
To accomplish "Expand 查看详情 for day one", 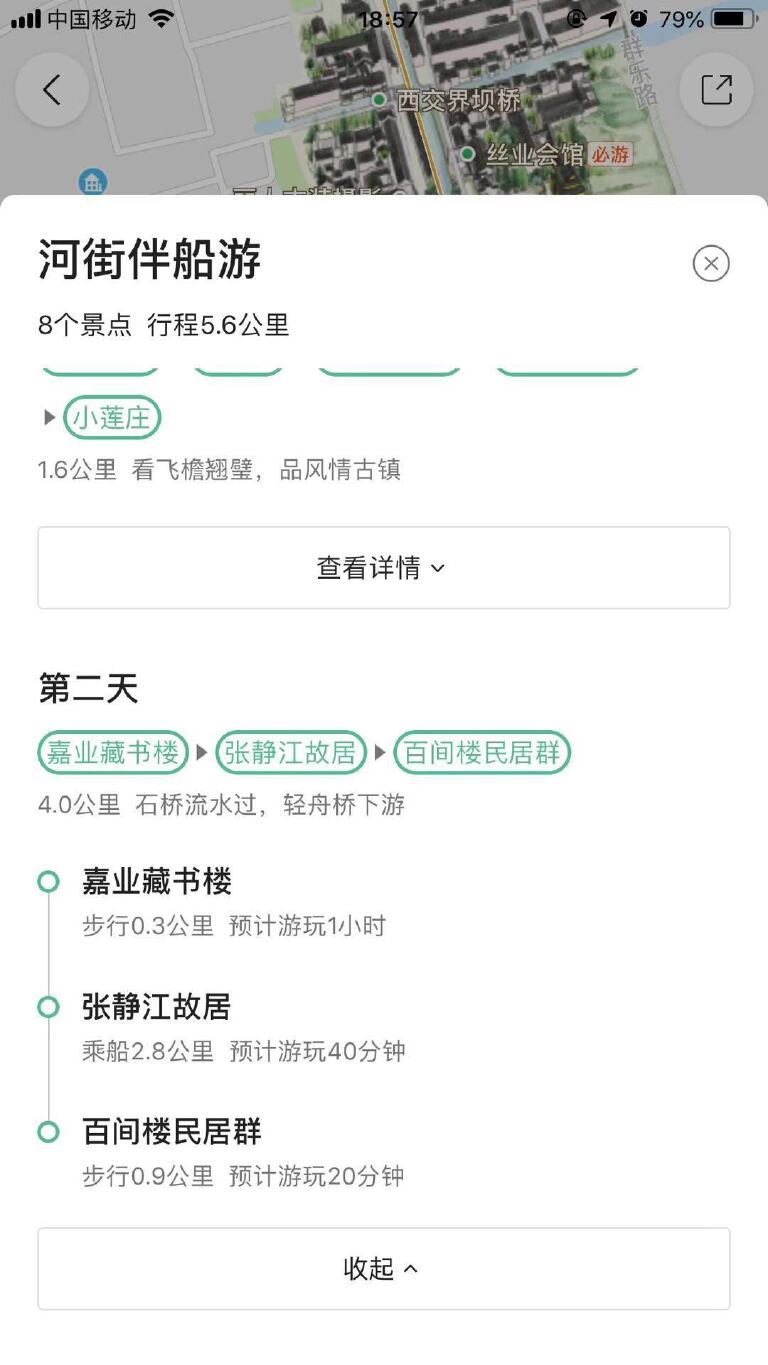I will [x=384, y=568].
